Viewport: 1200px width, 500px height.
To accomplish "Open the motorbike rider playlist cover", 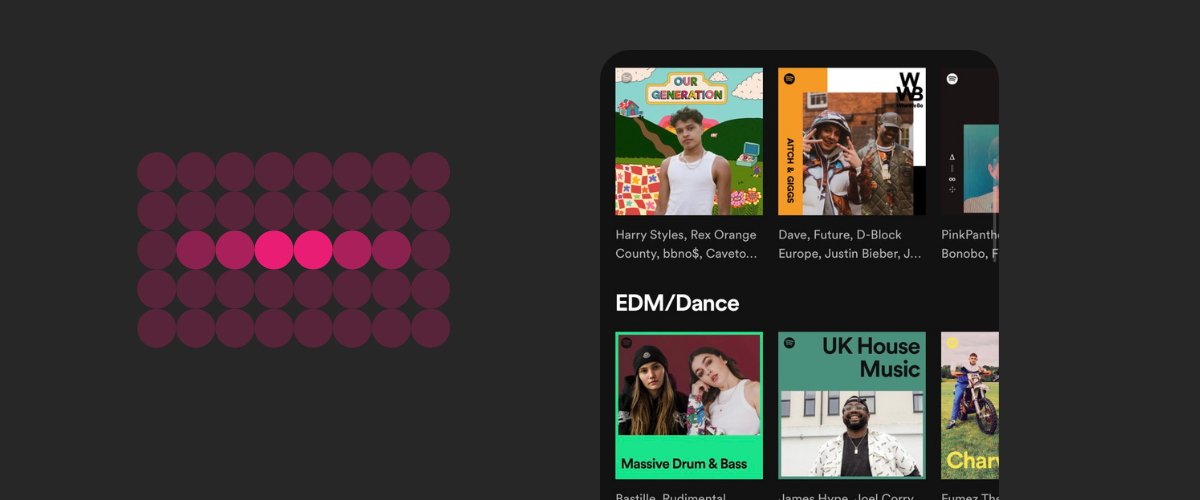I will (970, 406).
